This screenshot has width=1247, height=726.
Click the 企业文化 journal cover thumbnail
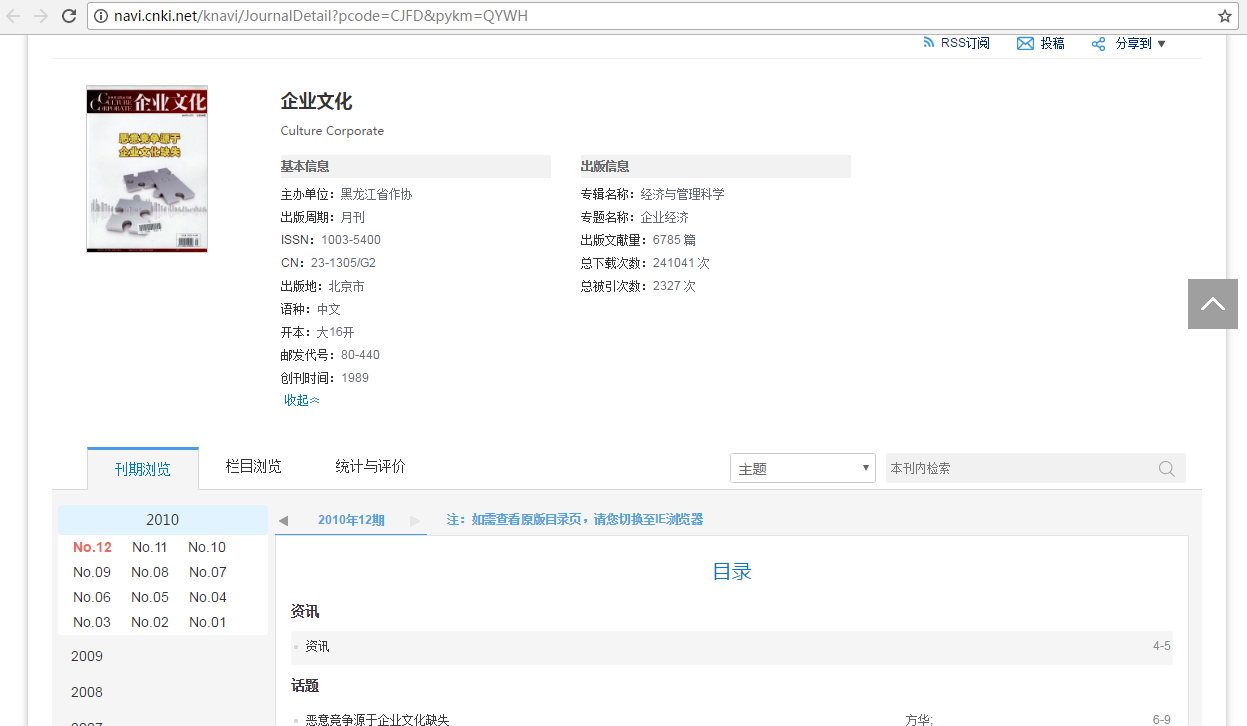click(x=147, y=169)
